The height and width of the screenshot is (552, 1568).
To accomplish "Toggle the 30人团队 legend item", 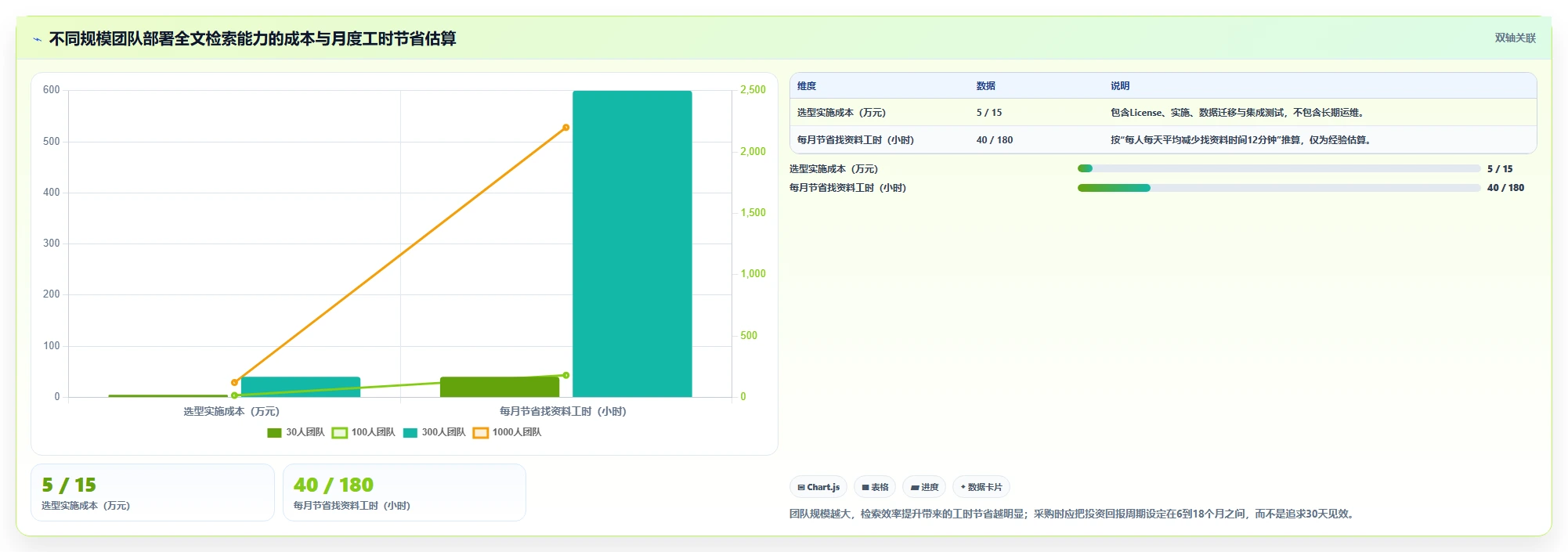I will pyautogui.click(x=296, y=432).
